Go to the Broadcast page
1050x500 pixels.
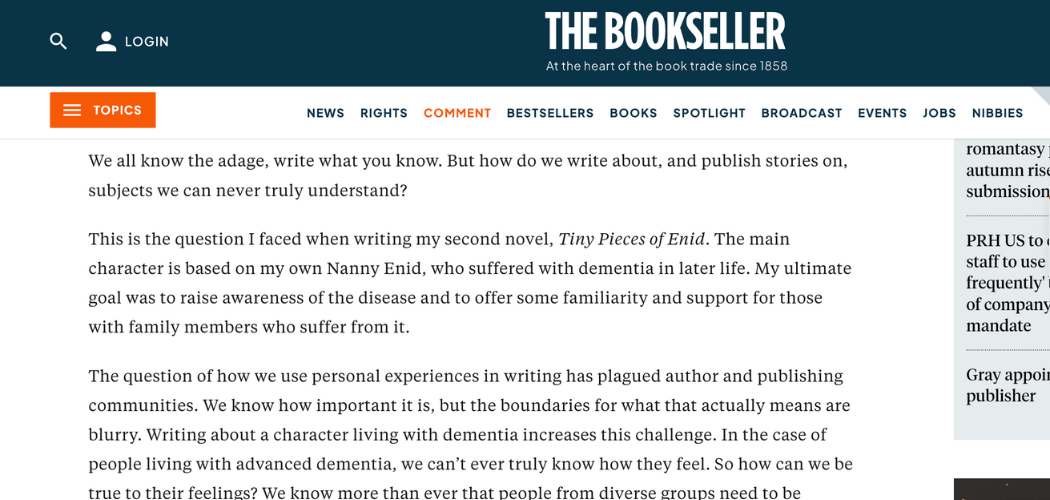coord(801,113)
